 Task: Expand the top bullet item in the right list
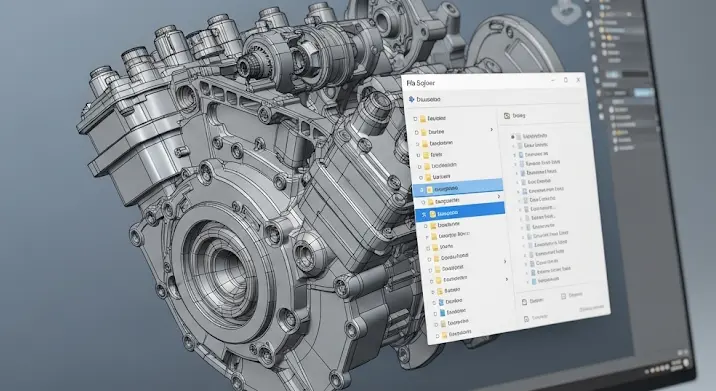tap(513, 136)
